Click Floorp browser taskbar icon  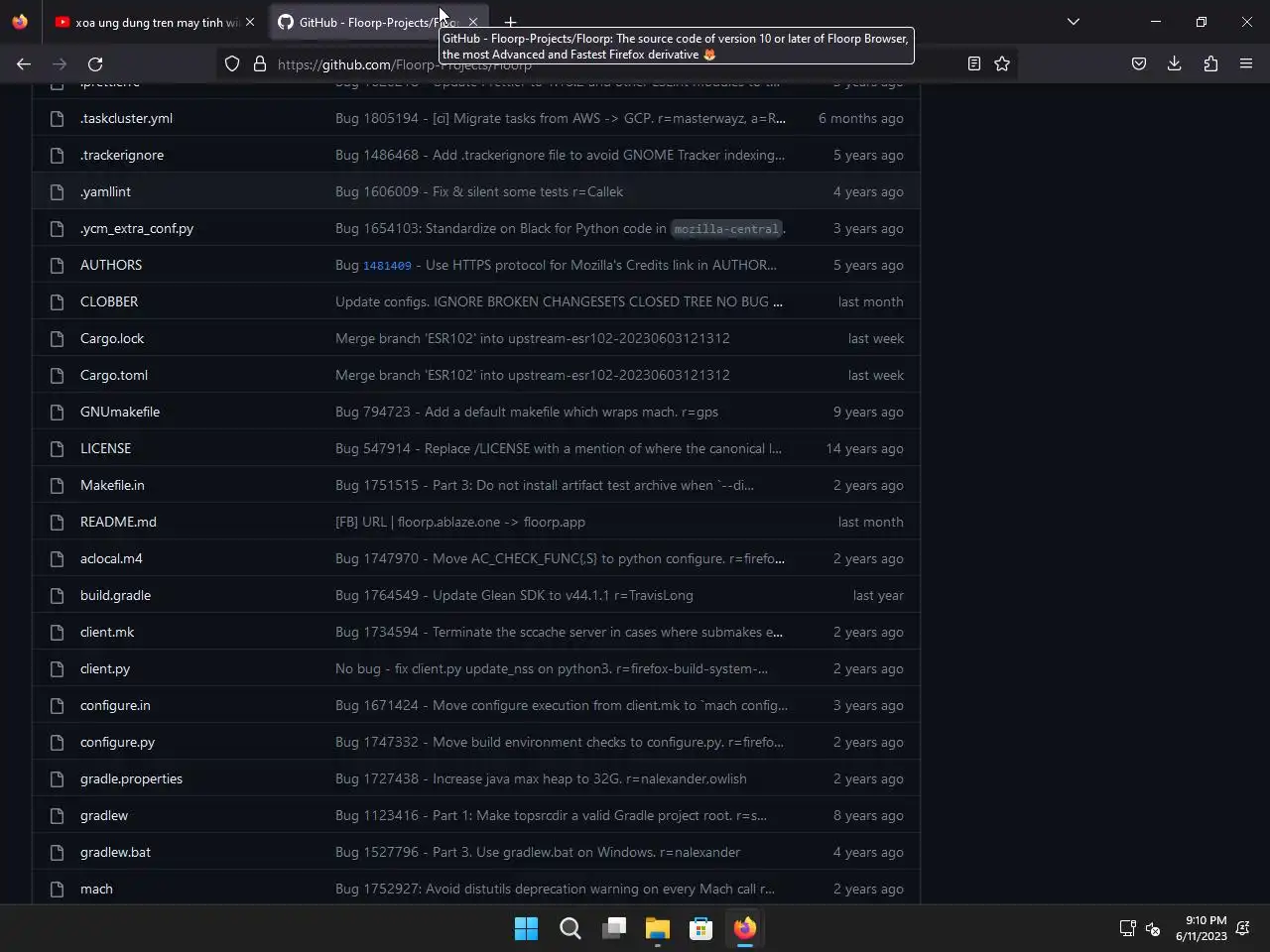(744, 928)
